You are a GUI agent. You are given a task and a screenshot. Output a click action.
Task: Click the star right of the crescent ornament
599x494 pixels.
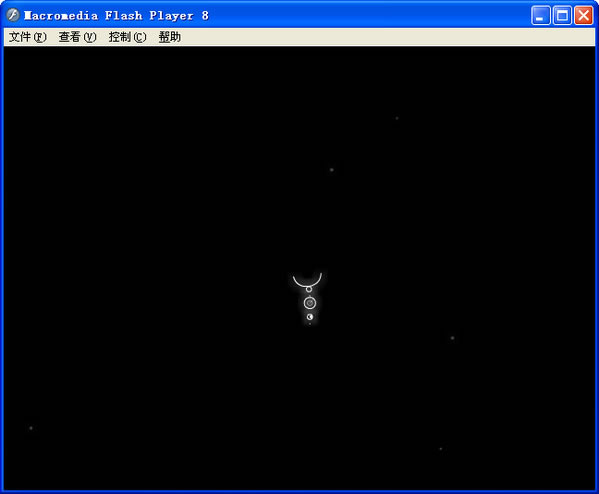pos(452,338)
